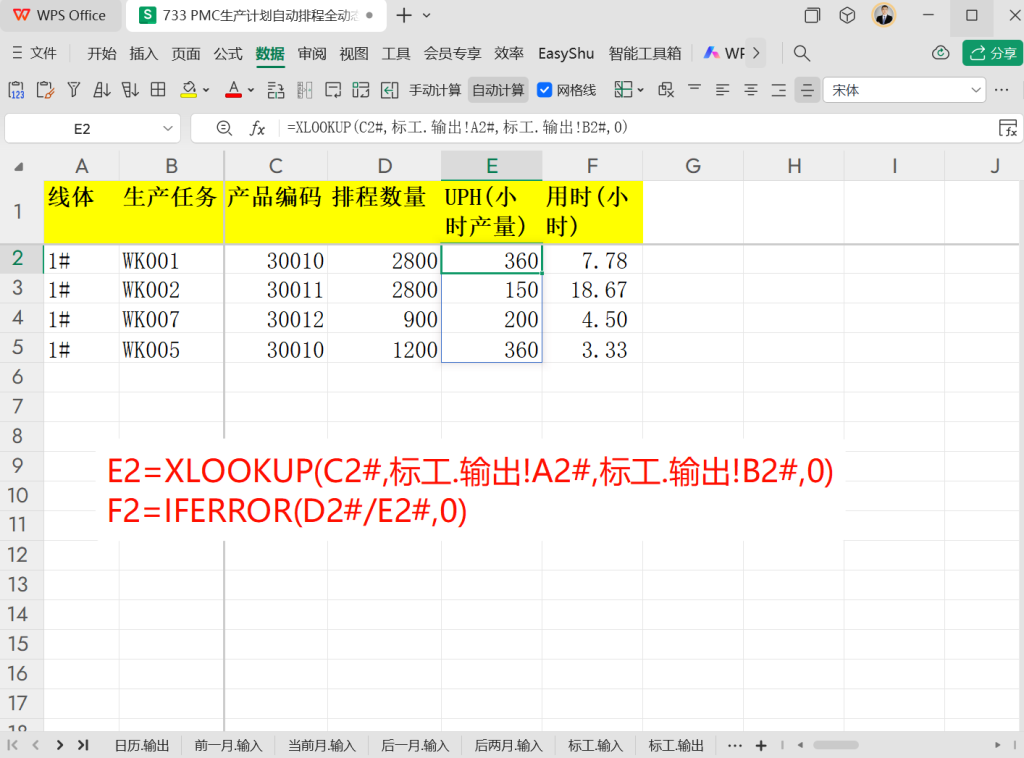The height and width of the screenshot is (758, 1024).
Task: Open formula editor panel icon at right
Action: point(1008,128)
